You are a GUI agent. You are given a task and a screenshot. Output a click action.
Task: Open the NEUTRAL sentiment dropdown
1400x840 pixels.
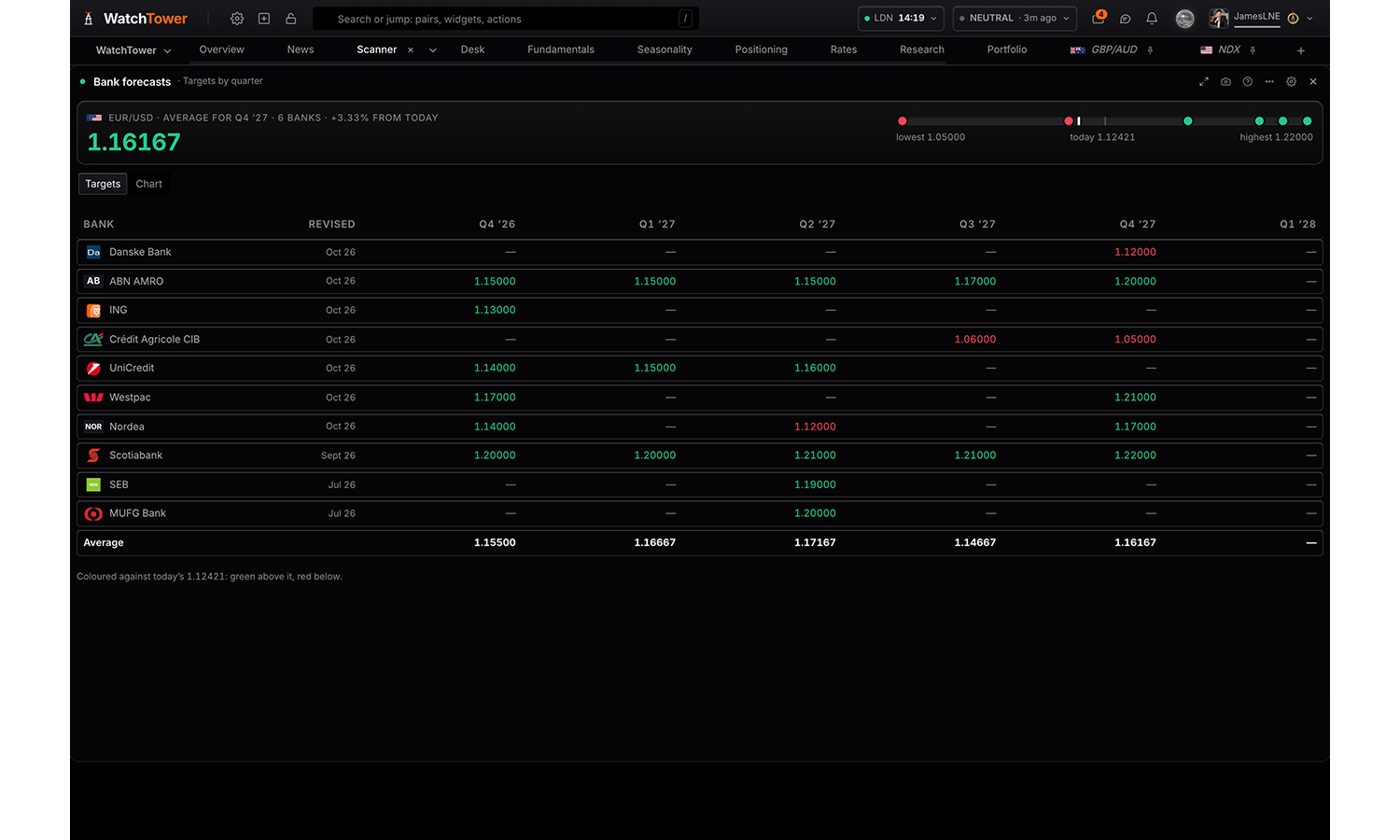click(x=1015, y=19)
